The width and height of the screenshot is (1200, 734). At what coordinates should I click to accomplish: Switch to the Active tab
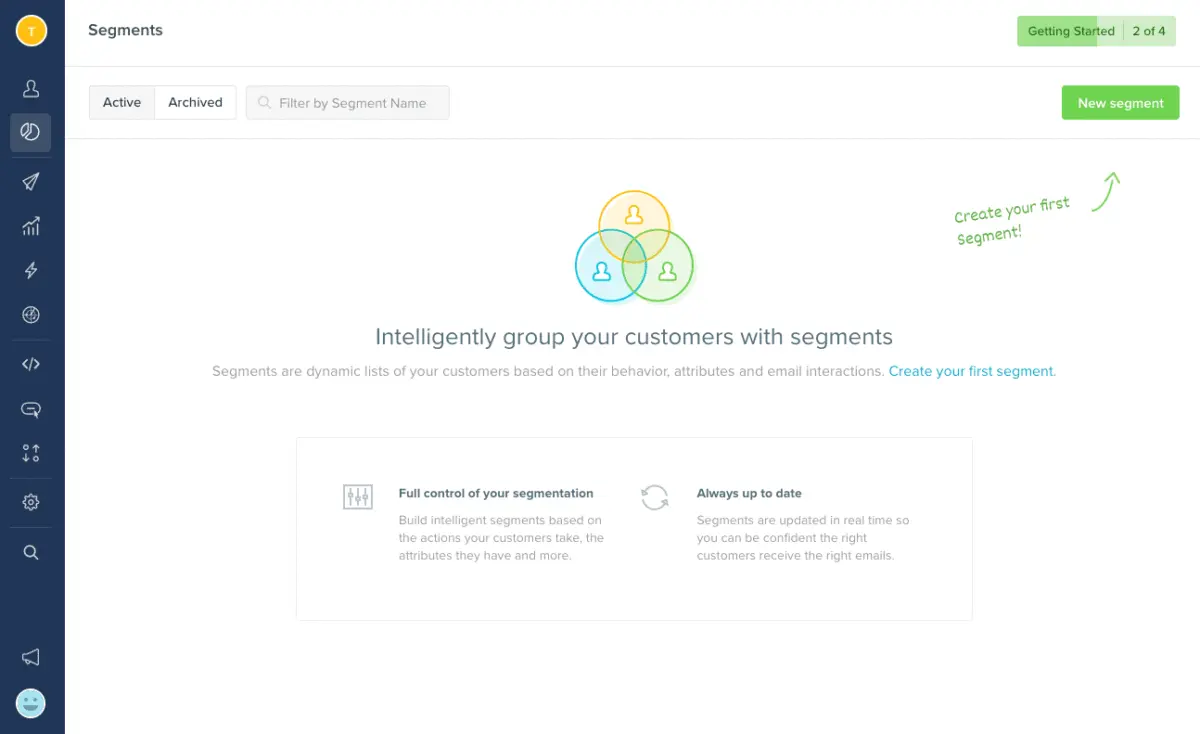122,102
